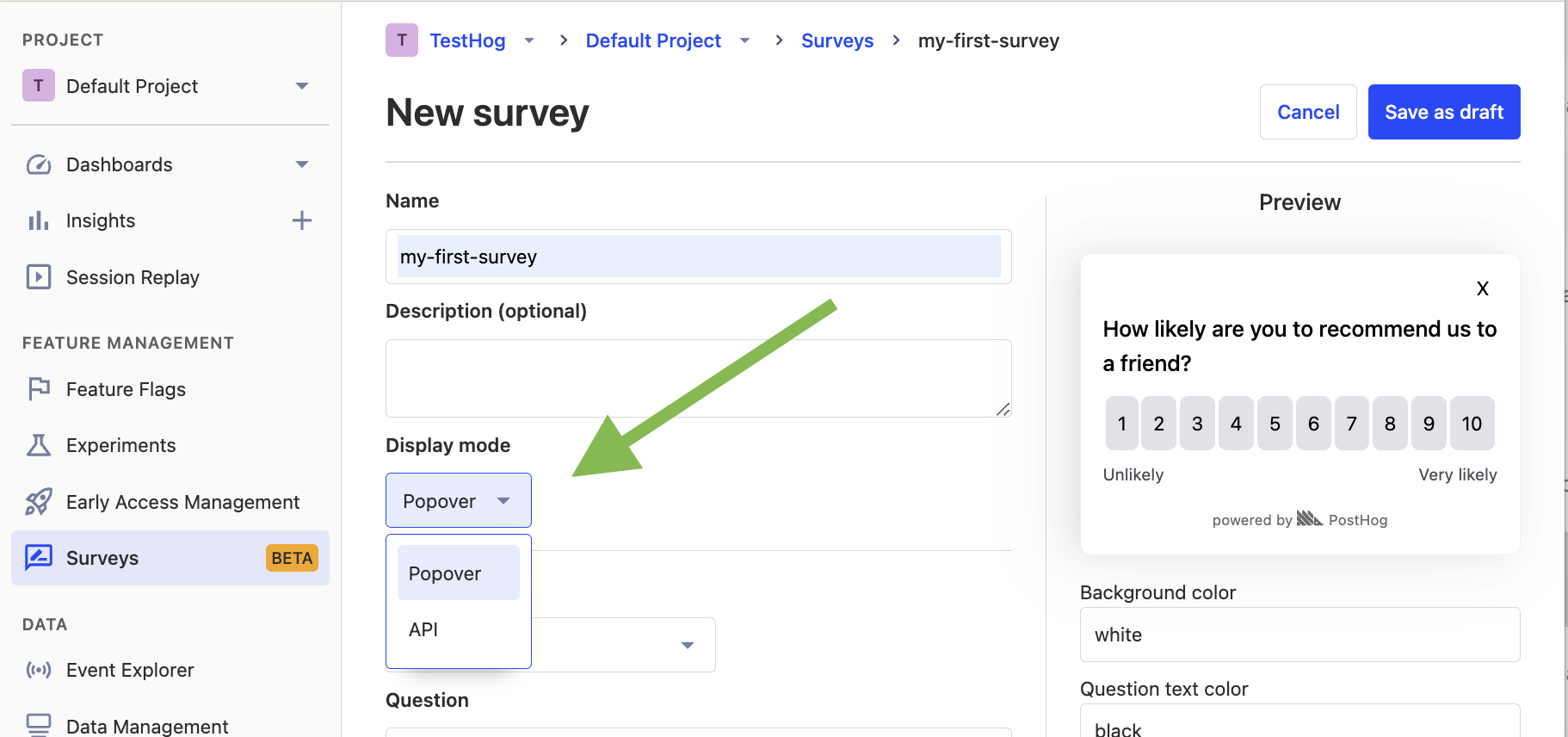Rate 2 in survey preview
Screen dimensions: 1568x737
click(1159, 423)
